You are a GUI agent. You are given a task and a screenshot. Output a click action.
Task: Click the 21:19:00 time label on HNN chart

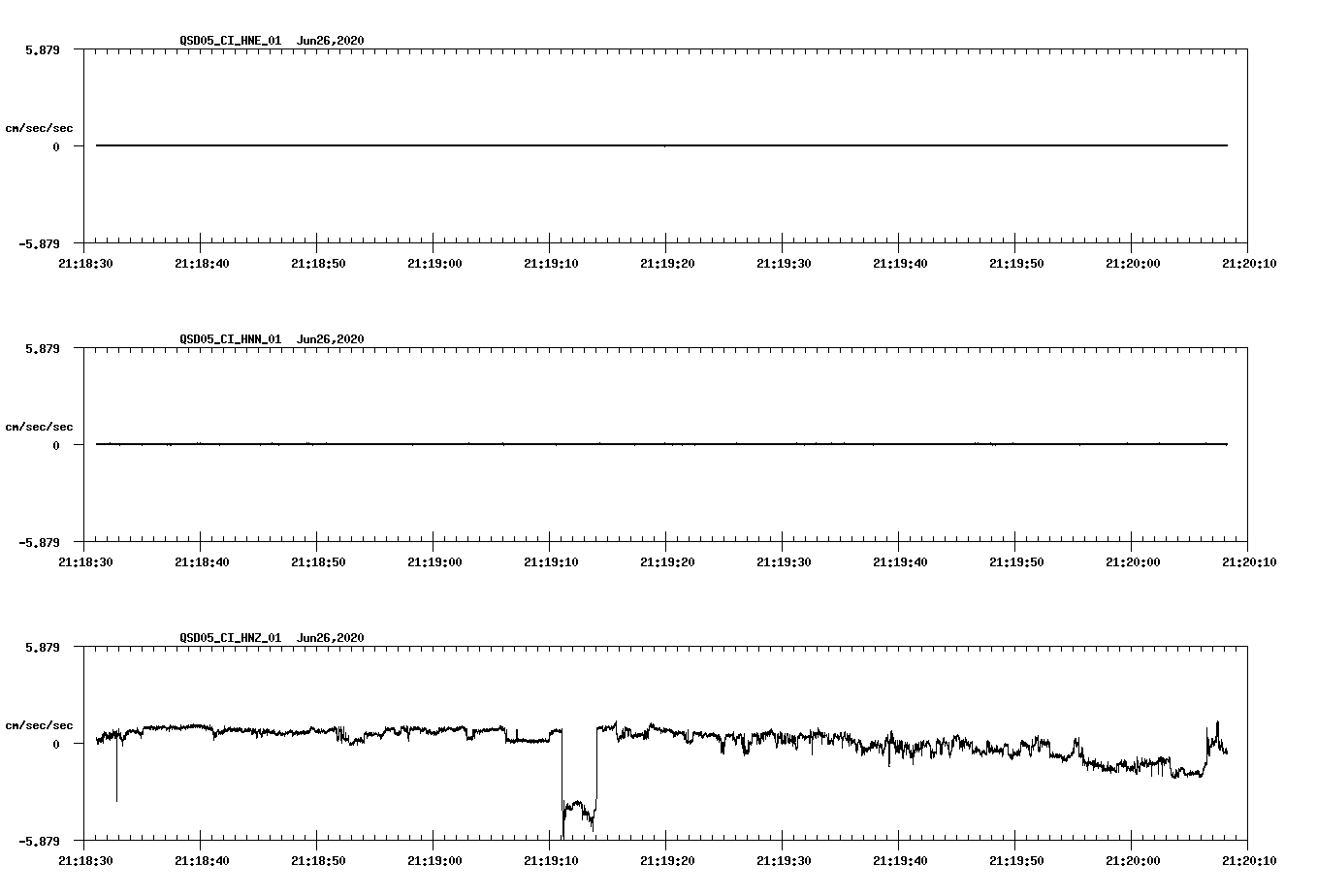(x=434, y=561)
